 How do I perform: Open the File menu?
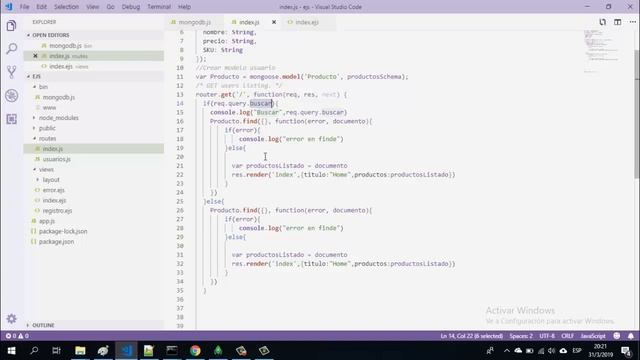coord(24,7)
